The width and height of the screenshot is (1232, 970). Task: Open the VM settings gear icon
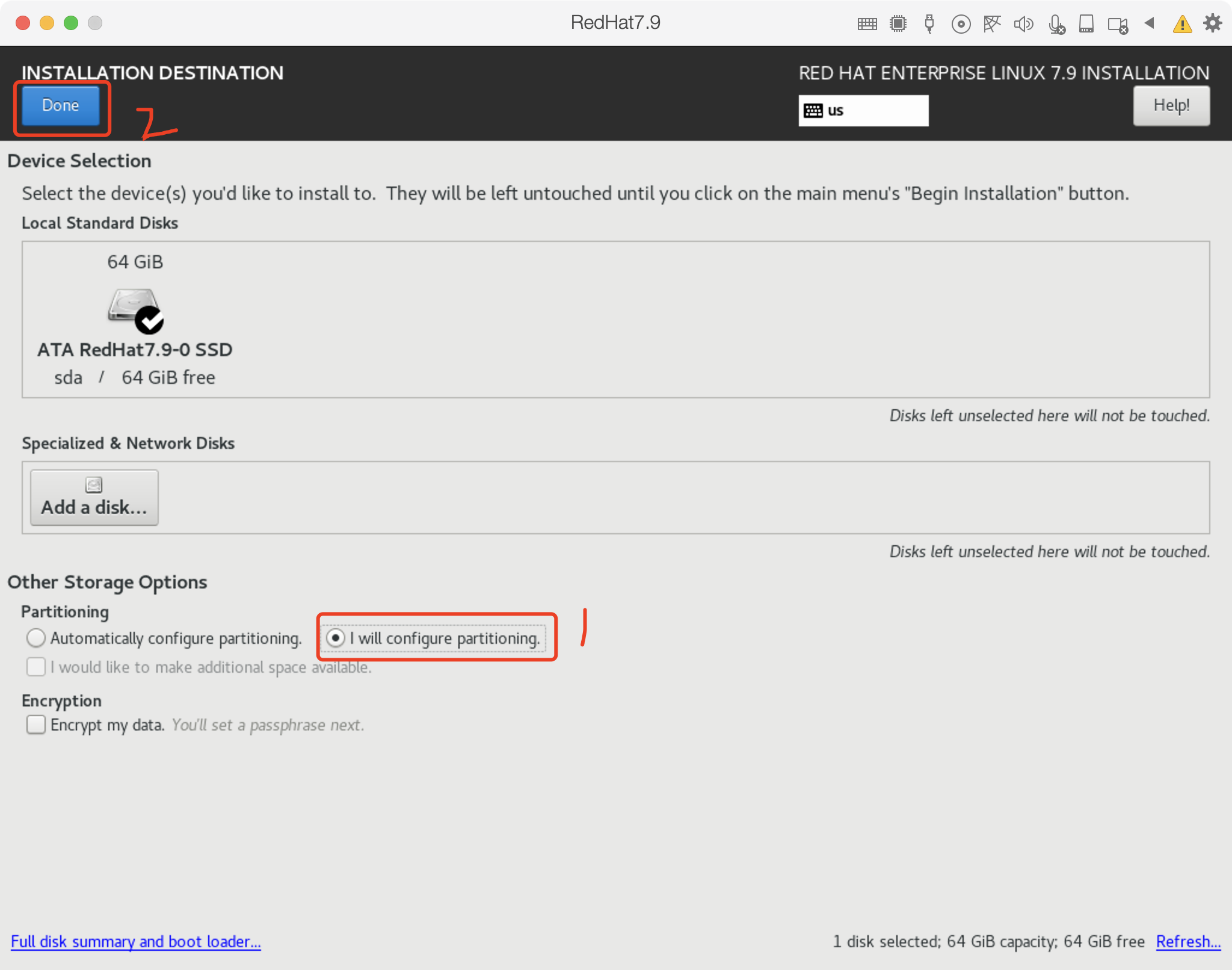click(x=1212, y=23)
